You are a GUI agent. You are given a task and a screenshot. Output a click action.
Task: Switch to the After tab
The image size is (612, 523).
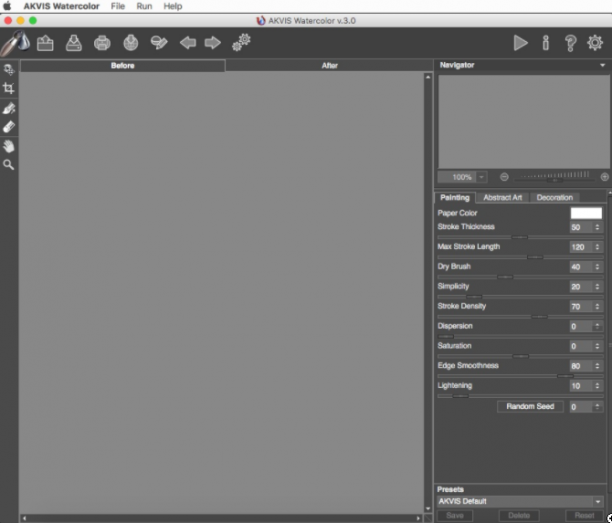[329, 66]
